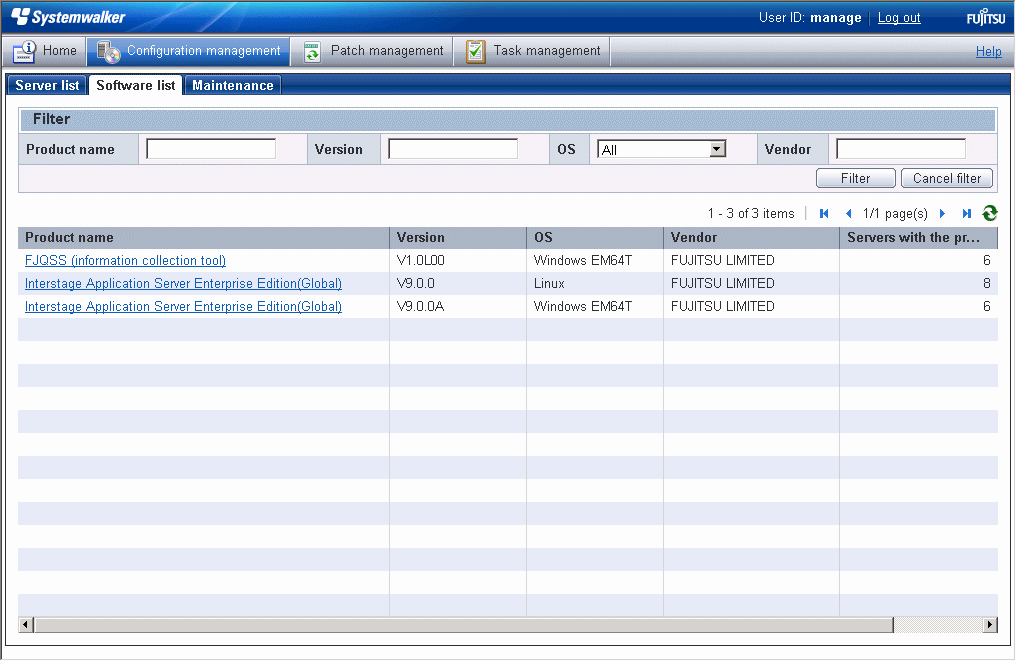Viewport: 1016px width, 661px height.
Task: Click the Patch management icon
Action: coord(312,51)
